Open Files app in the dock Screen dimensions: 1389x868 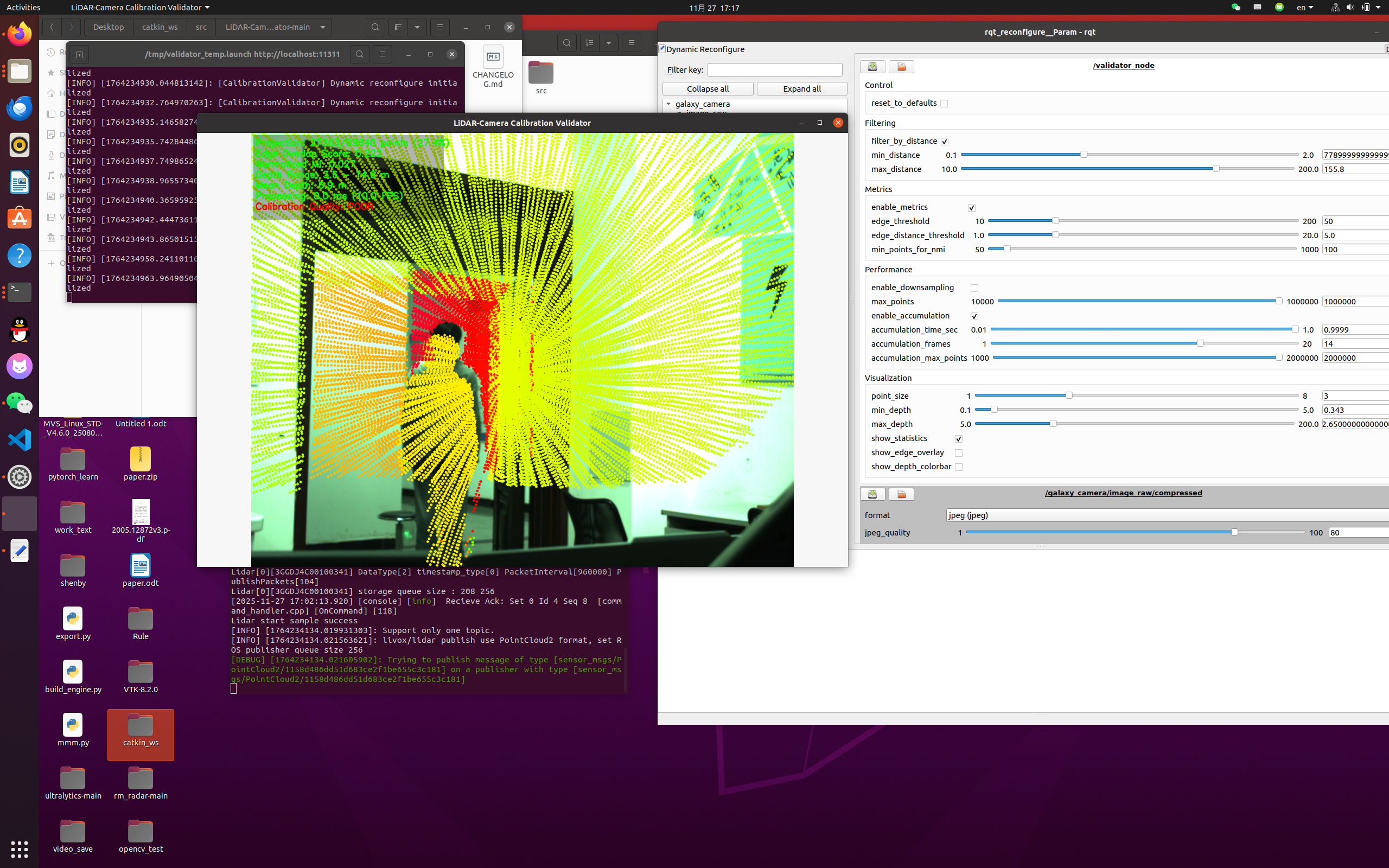click(x=20, y=71)
